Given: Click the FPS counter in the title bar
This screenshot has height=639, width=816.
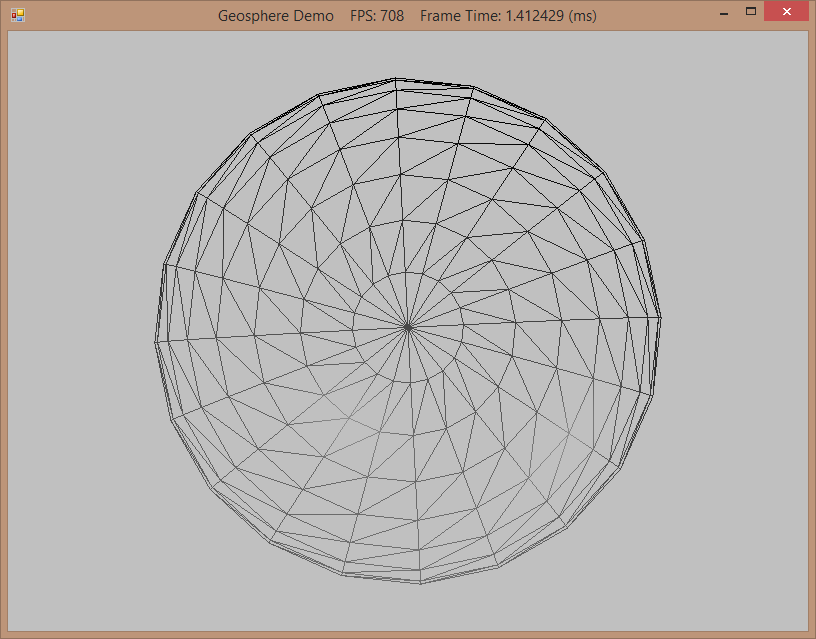Looking at the screenshot, I should click(377, 16).
